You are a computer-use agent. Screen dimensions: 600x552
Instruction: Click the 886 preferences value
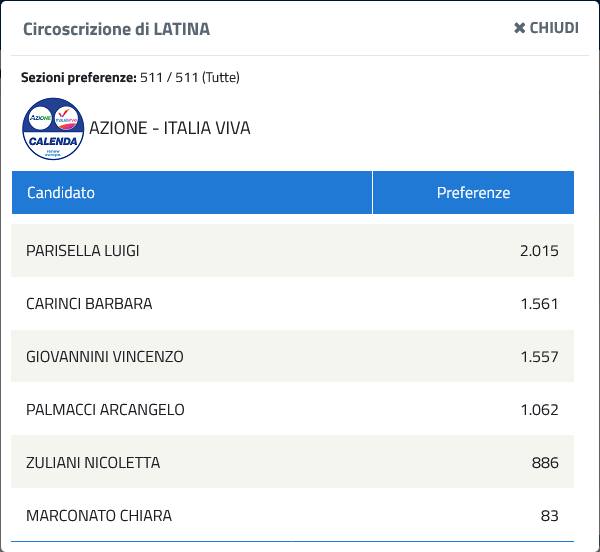coord(545,463)
